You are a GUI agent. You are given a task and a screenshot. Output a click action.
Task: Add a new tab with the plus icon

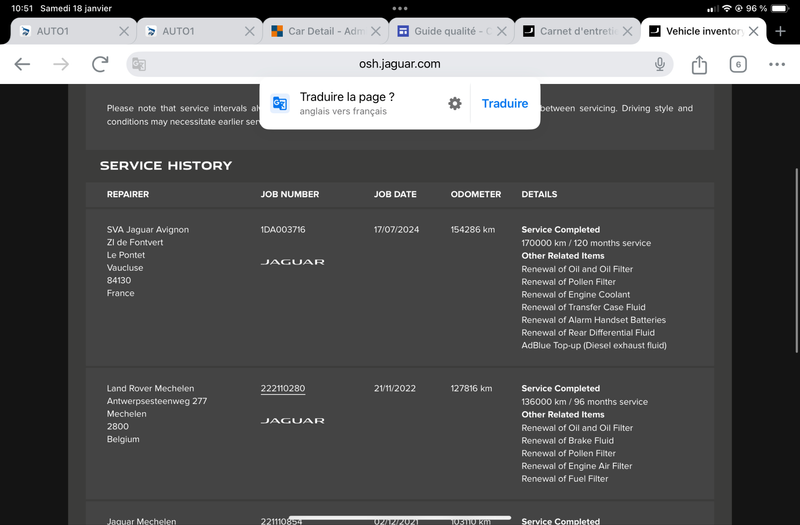pos(780,31)
